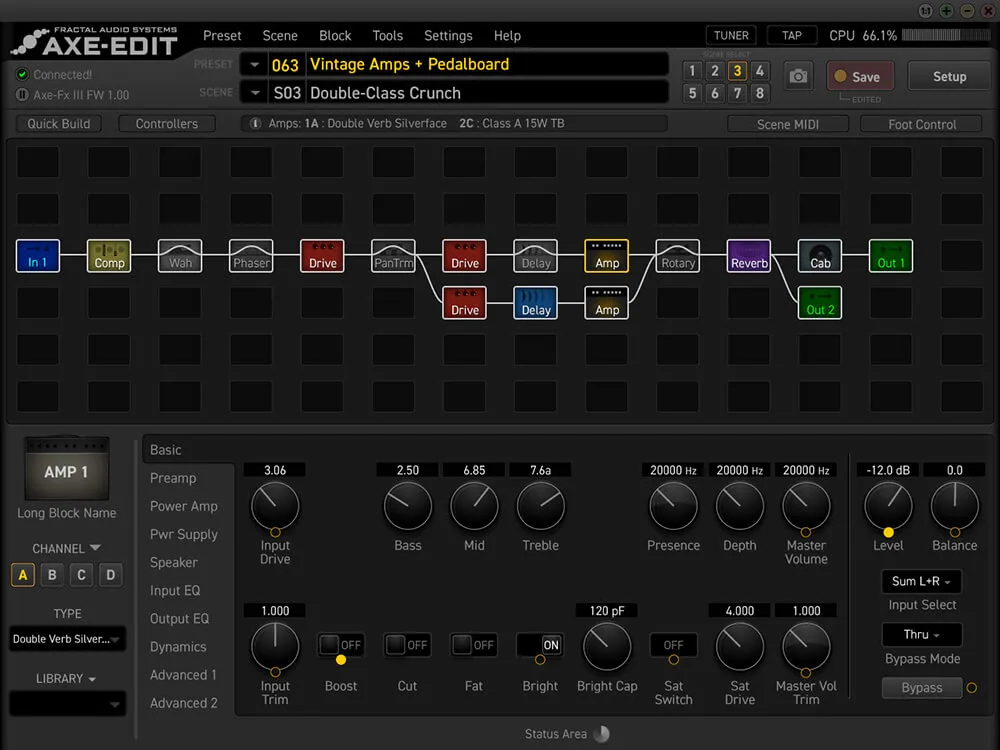Open the Tools menu
Image resolution: width=1000 pixels, height=750 pixels.
point(387,36)
